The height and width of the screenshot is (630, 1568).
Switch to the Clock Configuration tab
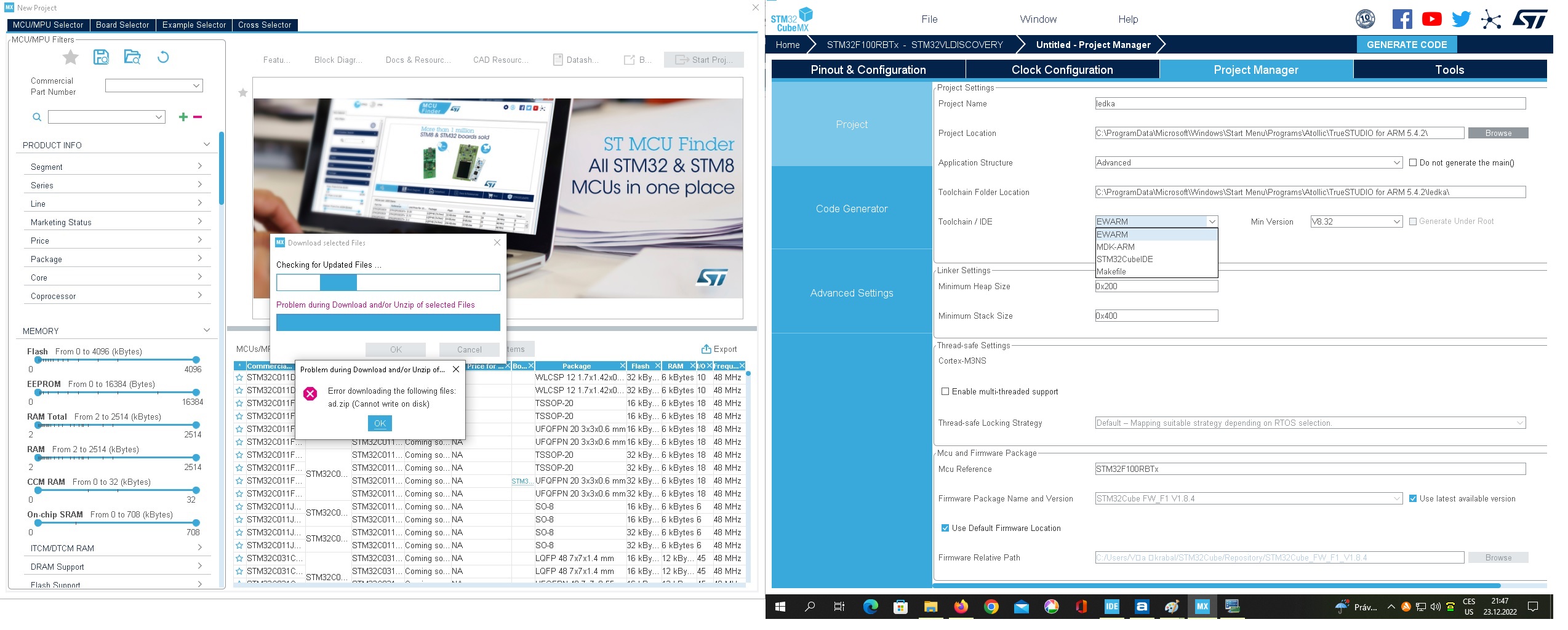pyautogui.click(x=1062, y=70)
